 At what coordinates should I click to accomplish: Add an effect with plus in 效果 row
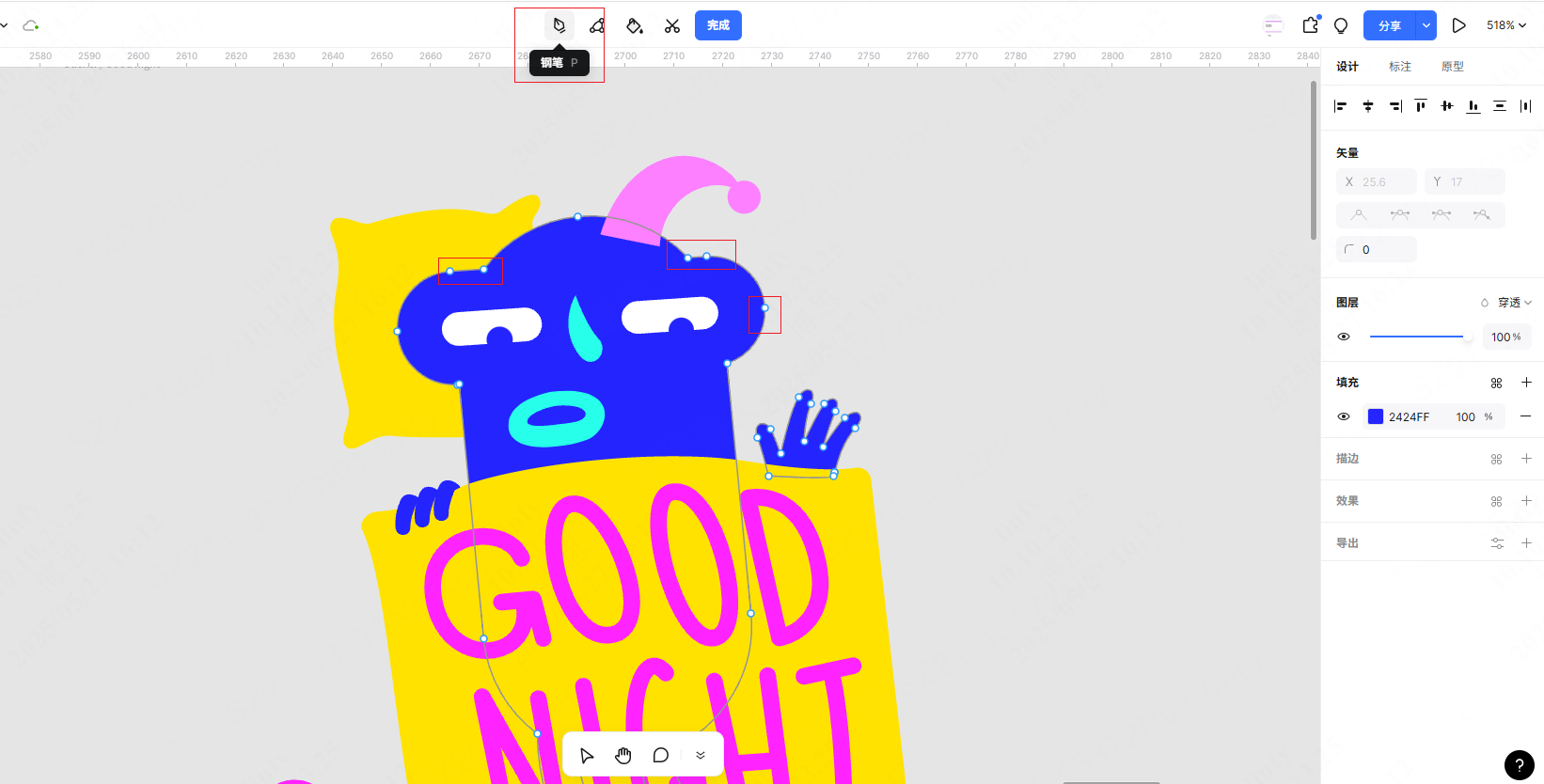pos(1526,501)
